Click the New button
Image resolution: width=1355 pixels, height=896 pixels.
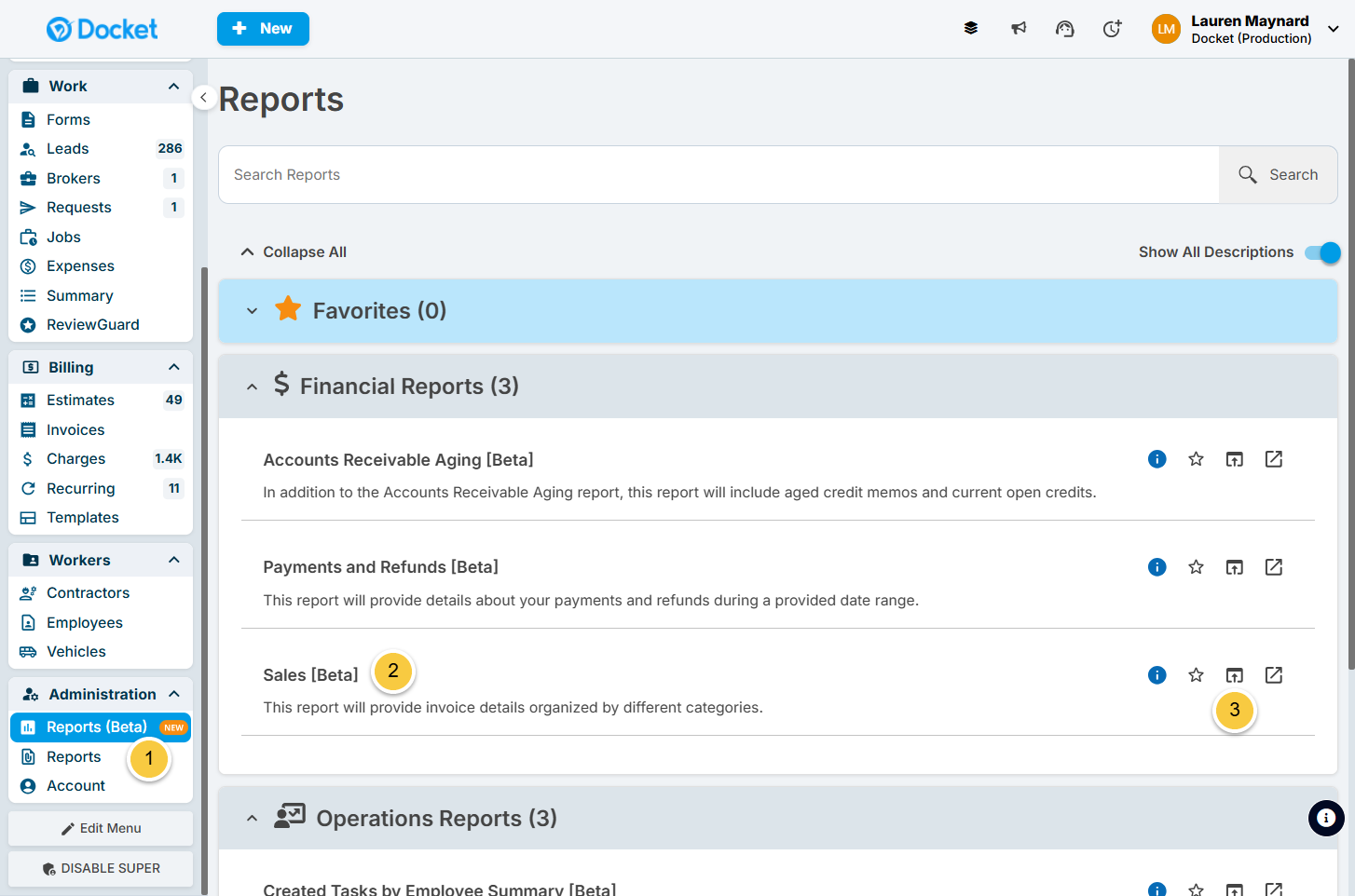(263, 29)
